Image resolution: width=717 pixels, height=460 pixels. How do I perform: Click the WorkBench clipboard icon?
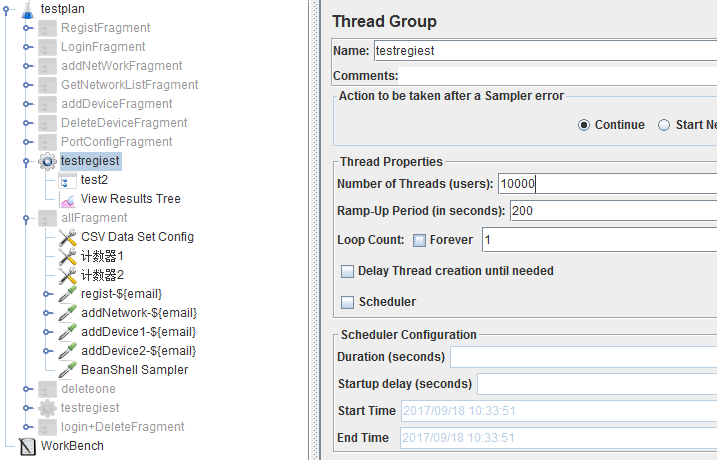27,446
